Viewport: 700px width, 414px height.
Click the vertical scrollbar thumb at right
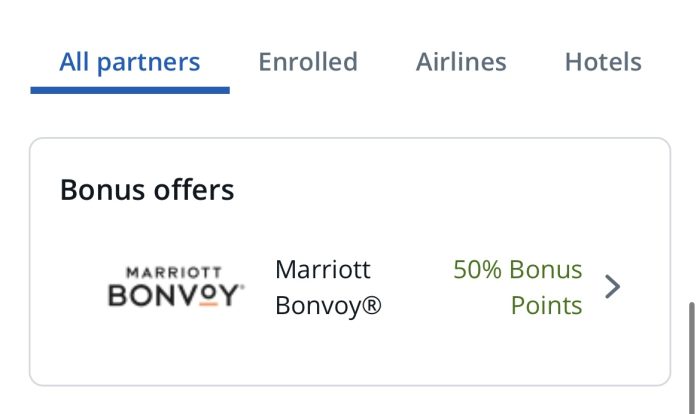[x=692, y=358]
